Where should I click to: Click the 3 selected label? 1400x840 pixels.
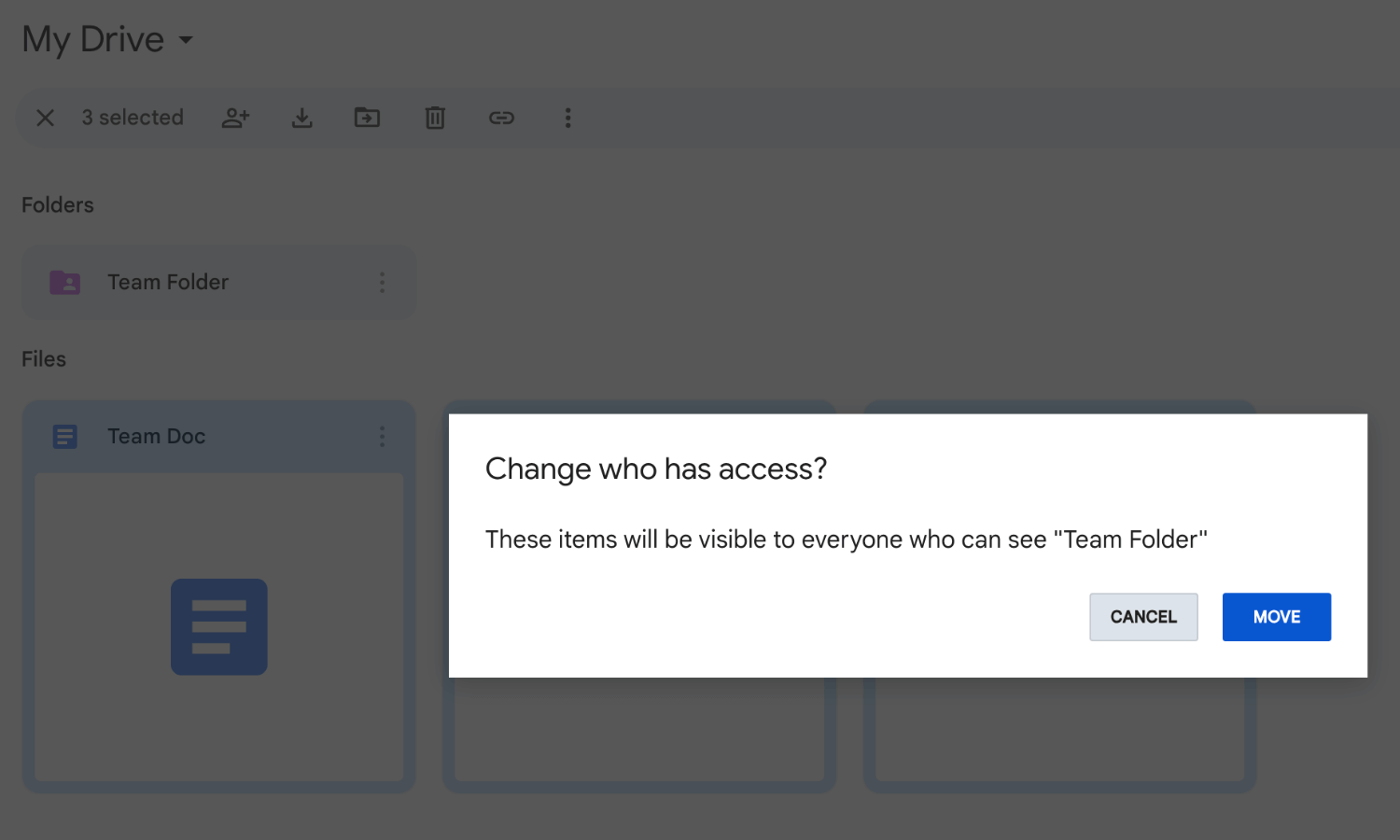click(x=133, y=118)
